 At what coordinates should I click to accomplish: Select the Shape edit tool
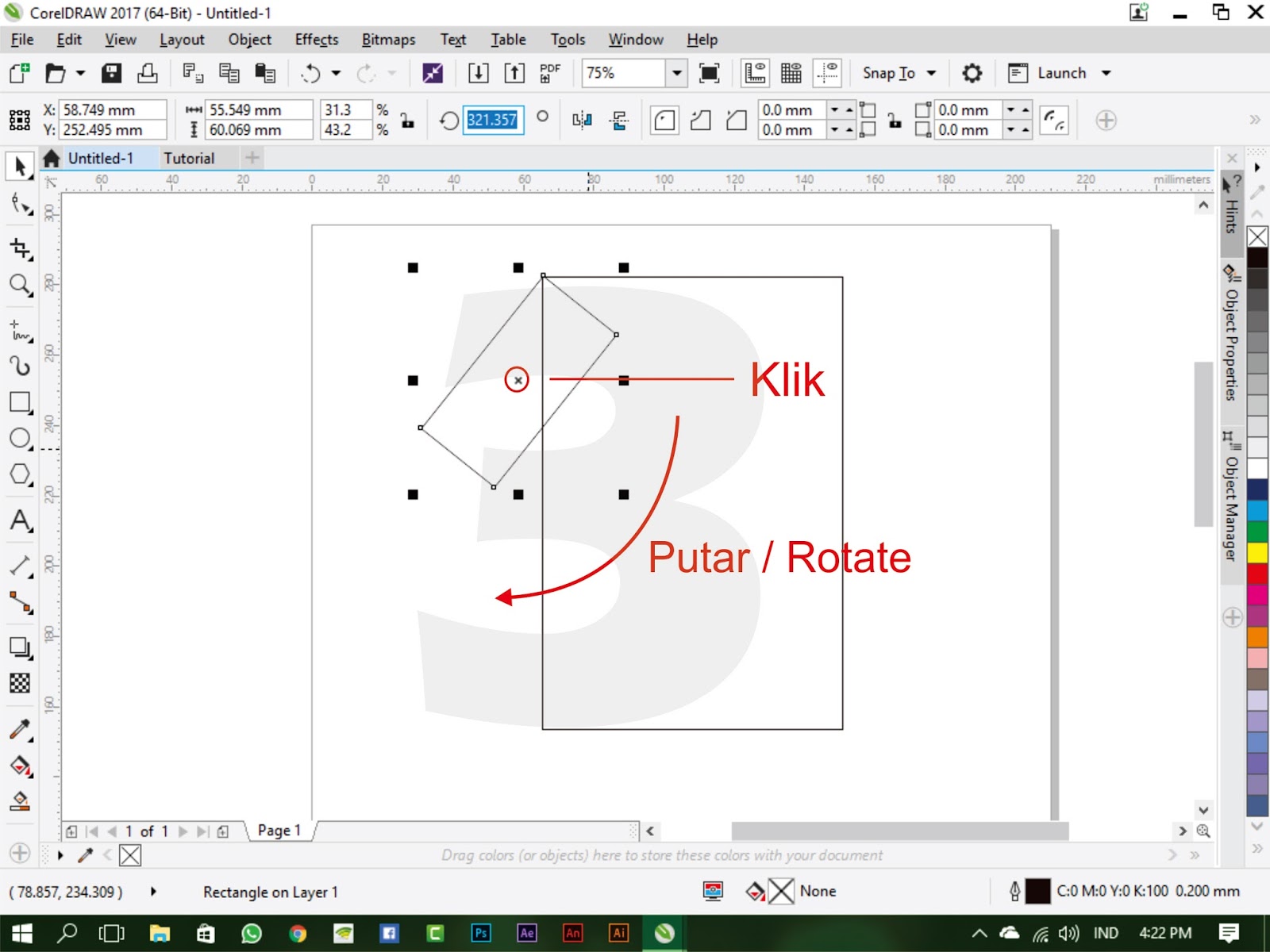[20, 205]
